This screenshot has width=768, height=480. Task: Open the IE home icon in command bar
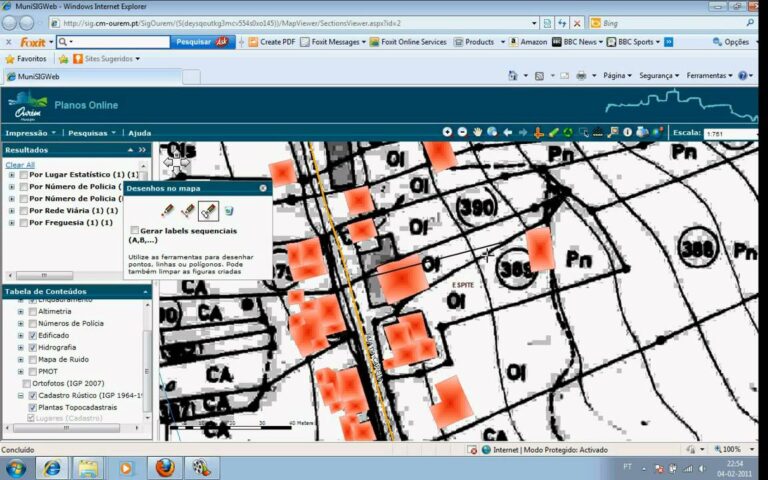513,76
